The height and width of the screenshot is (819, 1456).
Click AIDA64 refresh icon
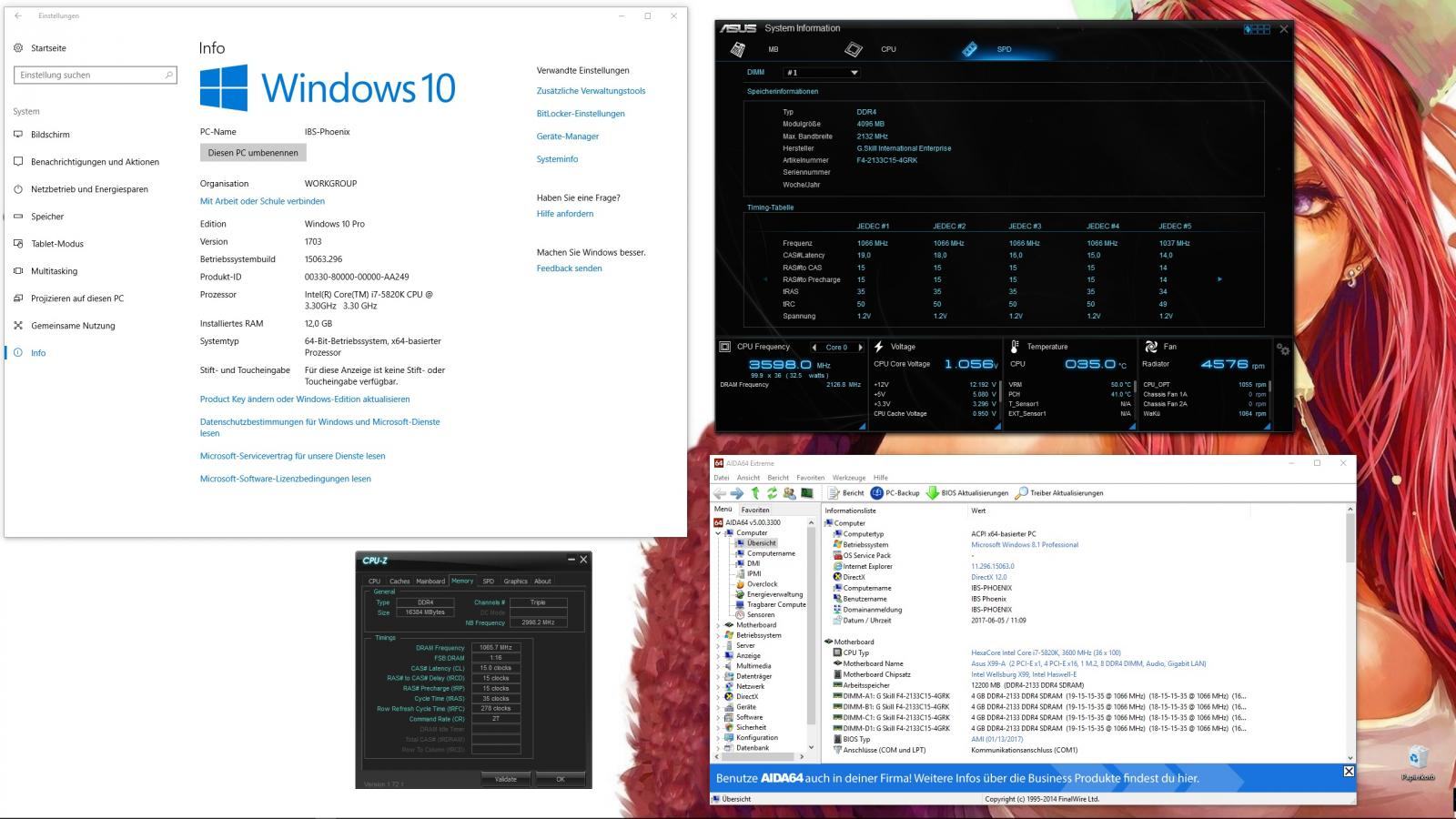pyautogui.click(x=772, y=493)
